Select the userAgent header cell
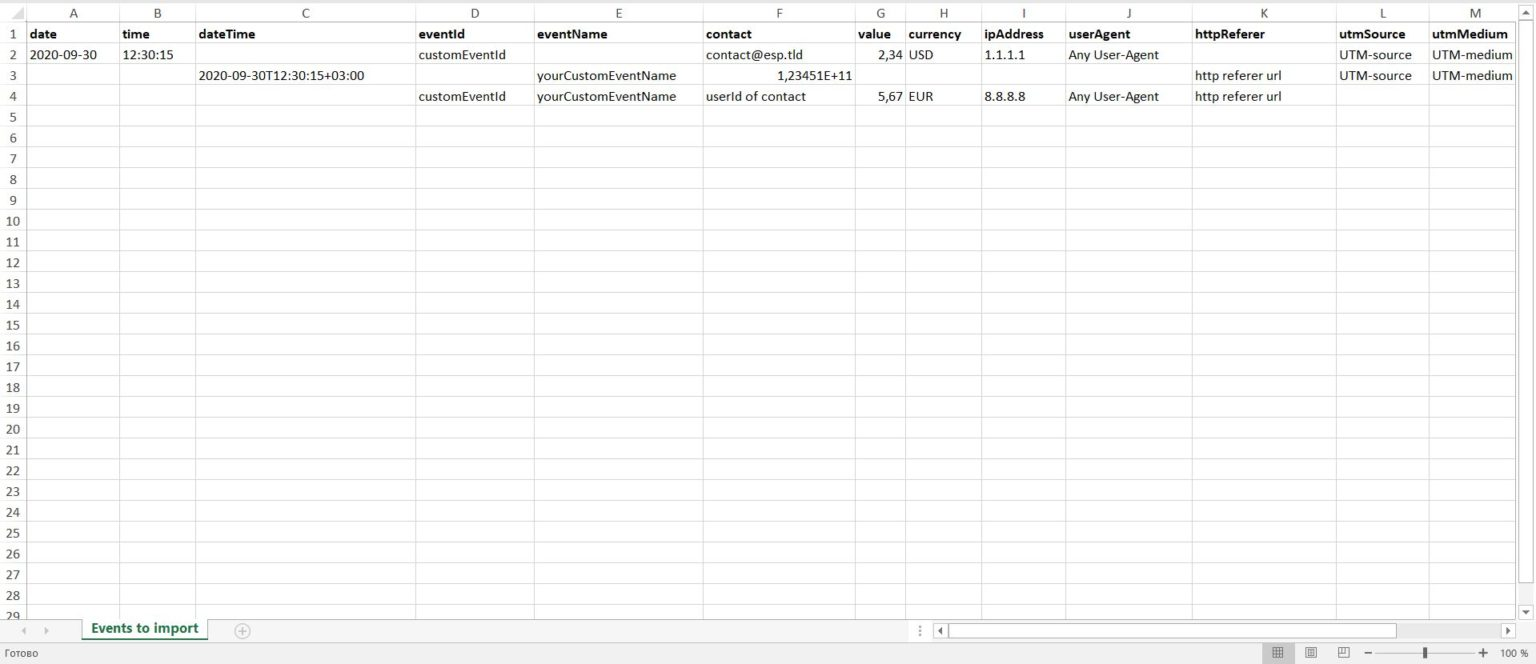The height and width of the screenshot is (664, 1536). pyautogui.click(x=1128, y=34)
